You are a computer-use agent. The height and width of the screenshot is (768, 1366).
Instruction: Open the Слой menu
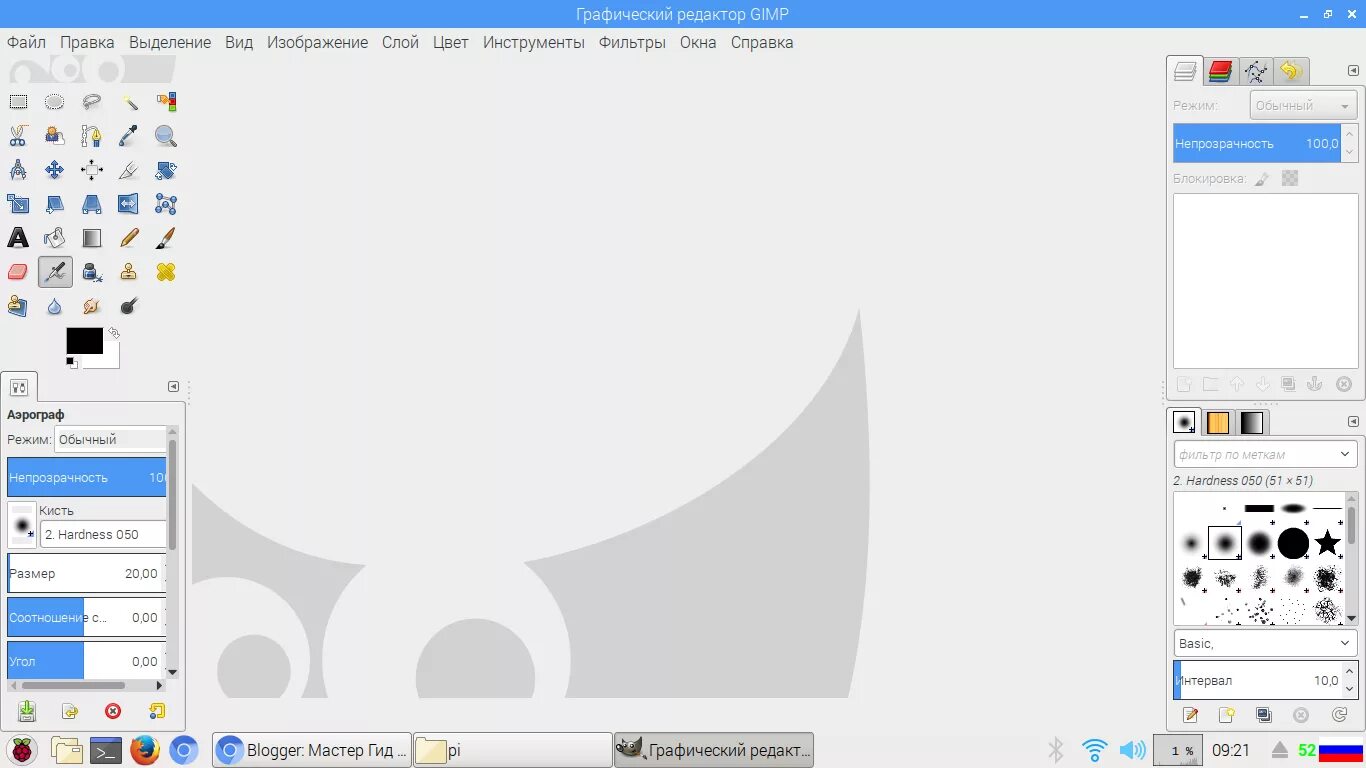click(400, 42)
